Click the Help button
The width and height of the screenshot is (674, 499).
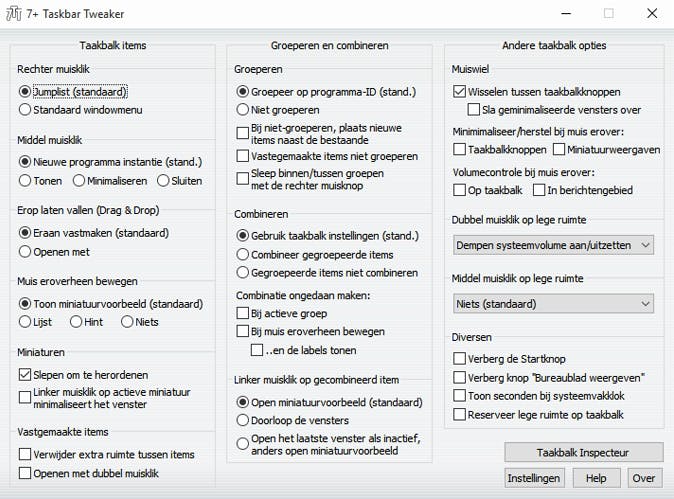(596, 478)
